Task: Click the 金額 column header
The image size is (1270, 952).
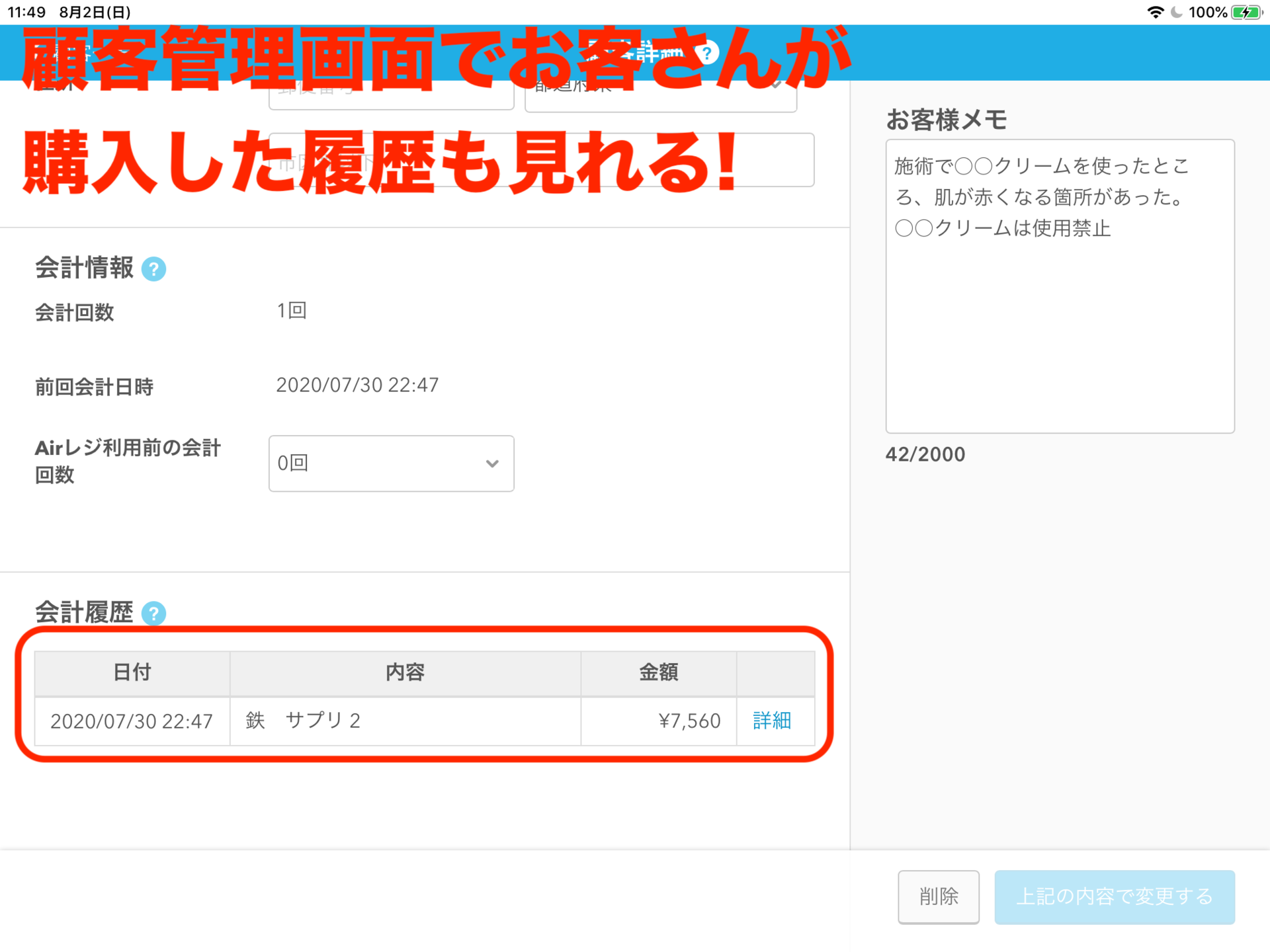Action: 659,673
